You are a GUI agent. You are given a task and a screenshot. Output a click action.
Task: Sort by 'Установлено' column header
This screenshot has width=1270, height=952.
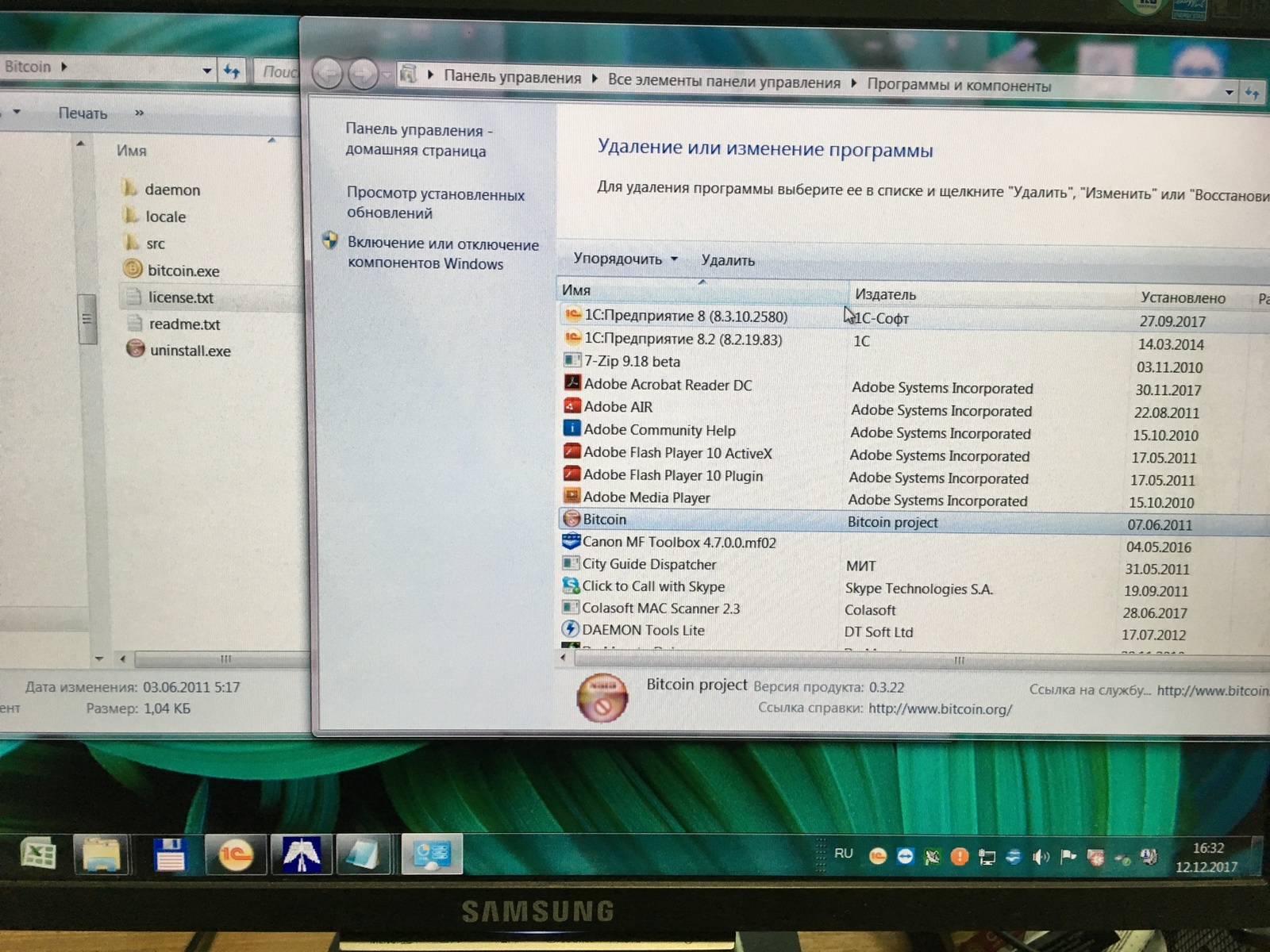point(1183,297)
